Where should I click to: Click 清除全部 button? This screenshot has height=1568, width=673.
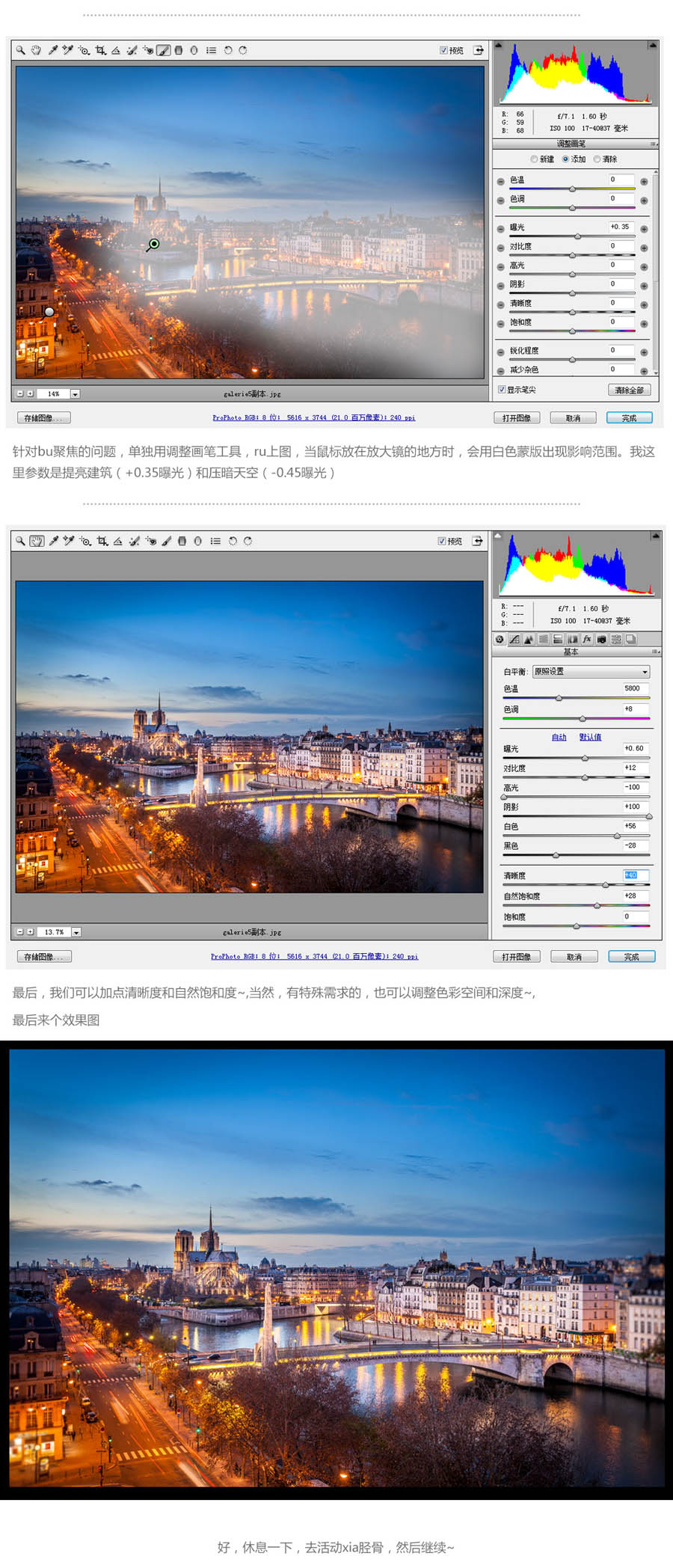click(629, 390)
